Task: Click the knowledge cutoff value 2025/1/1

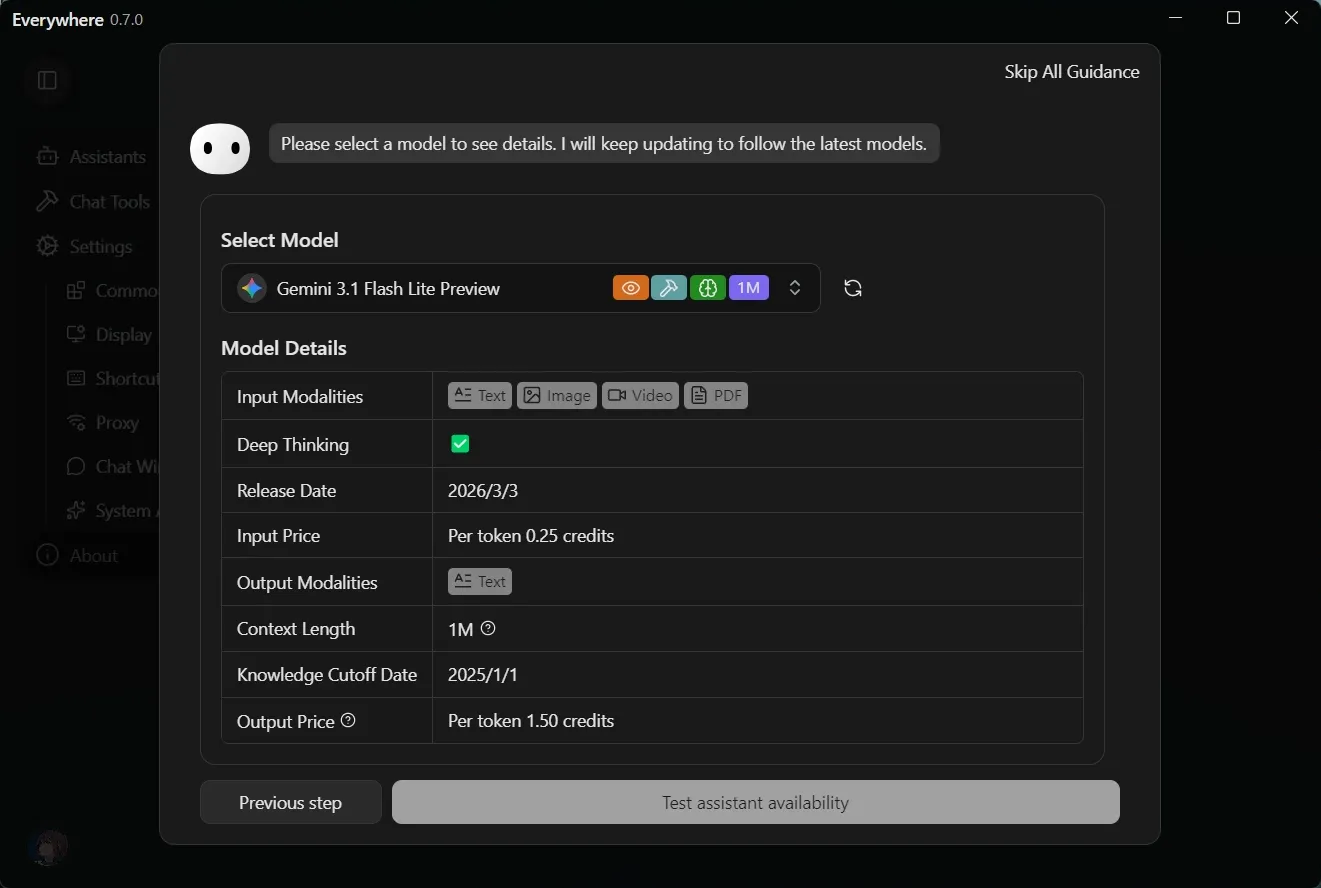Action: coord(483,675)
